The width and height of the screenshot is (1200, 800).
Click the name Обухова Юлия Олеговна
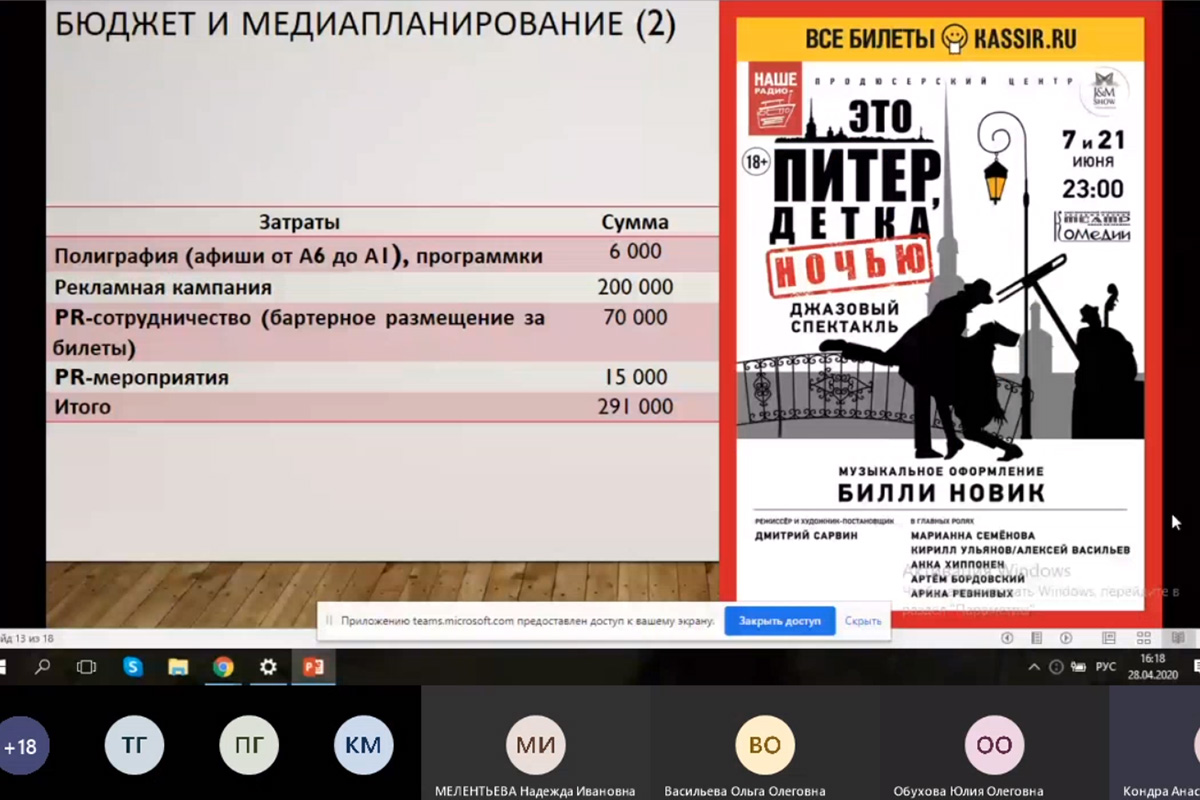click(x=968, y=791)
